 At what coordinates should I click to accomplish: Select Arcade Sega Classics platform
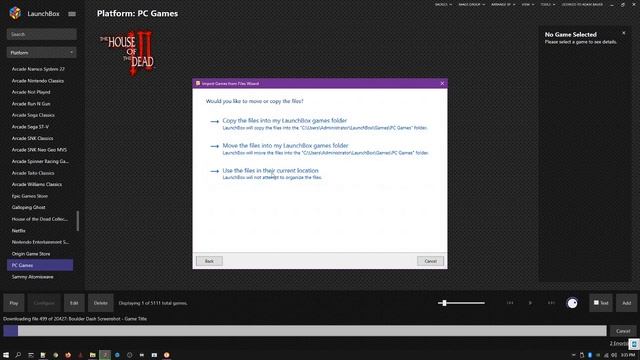click(x=33, y=115)
